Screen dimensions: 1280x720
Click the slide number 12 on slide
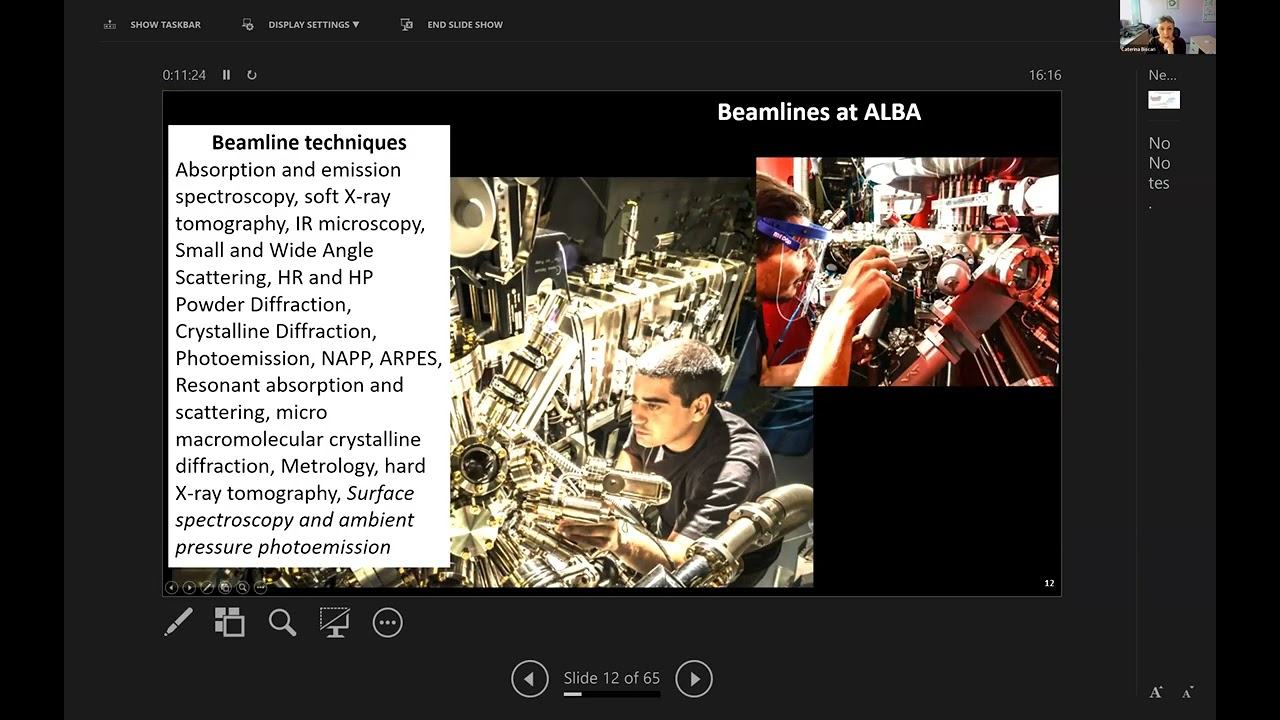1049,583
